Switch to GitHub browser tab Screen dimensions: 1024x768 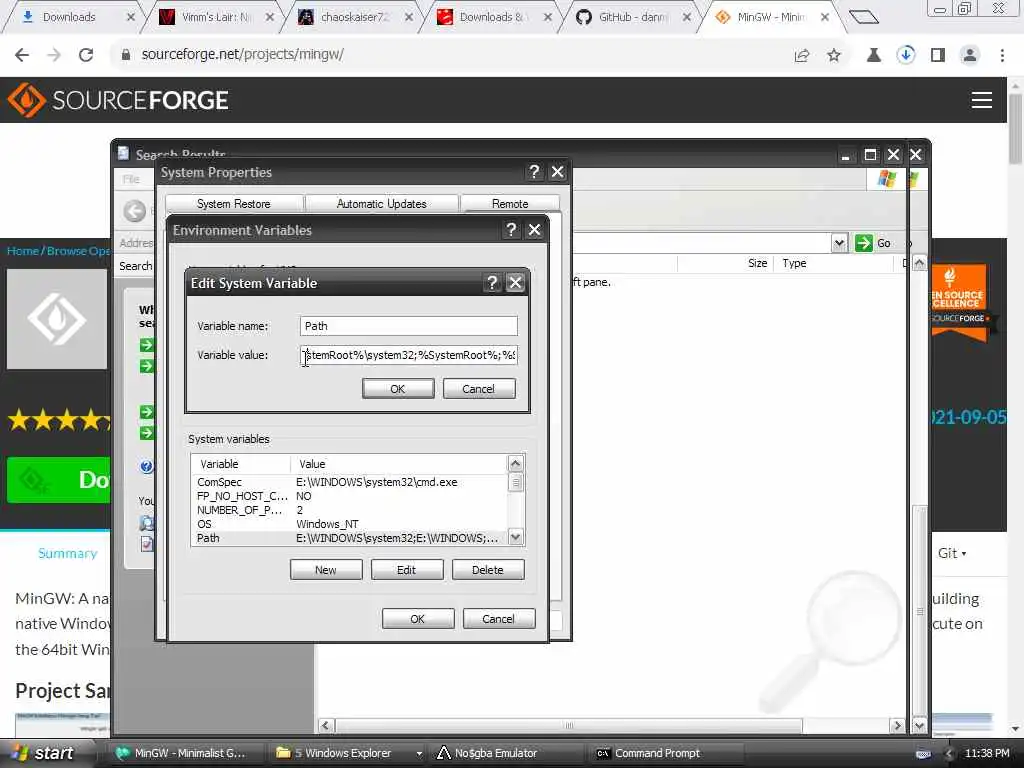click(x=632, y=17)
